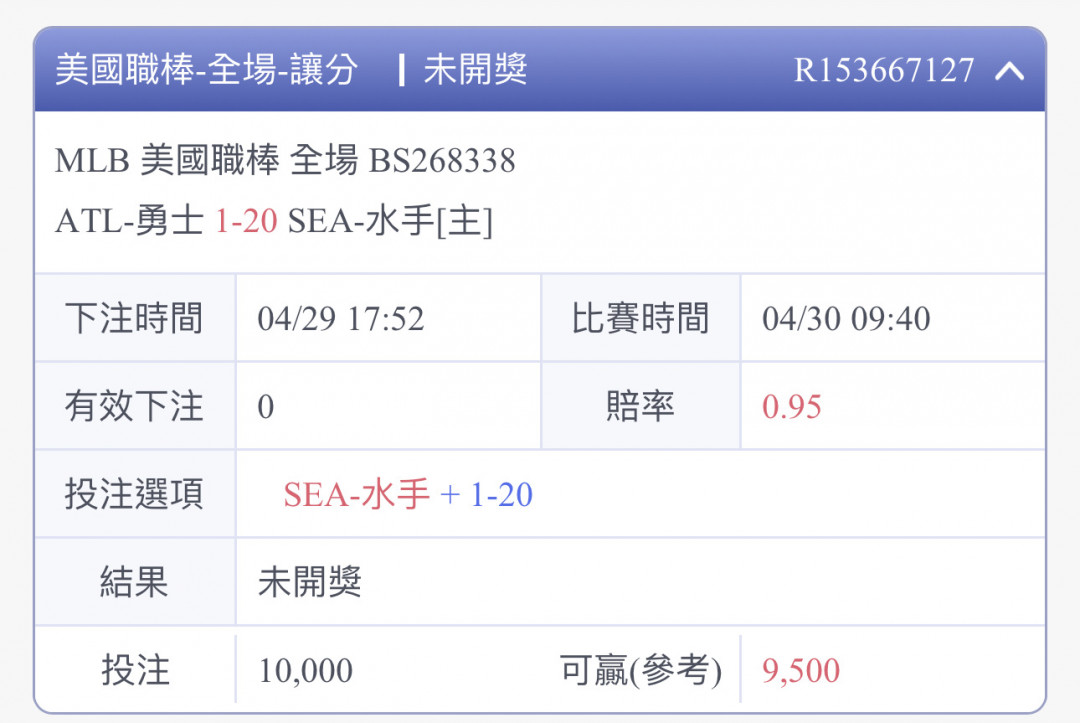Viewport: 1080px width, 723px height.
Task: Click the 有效下注 value 0
Action: click(x=266, y=407)
